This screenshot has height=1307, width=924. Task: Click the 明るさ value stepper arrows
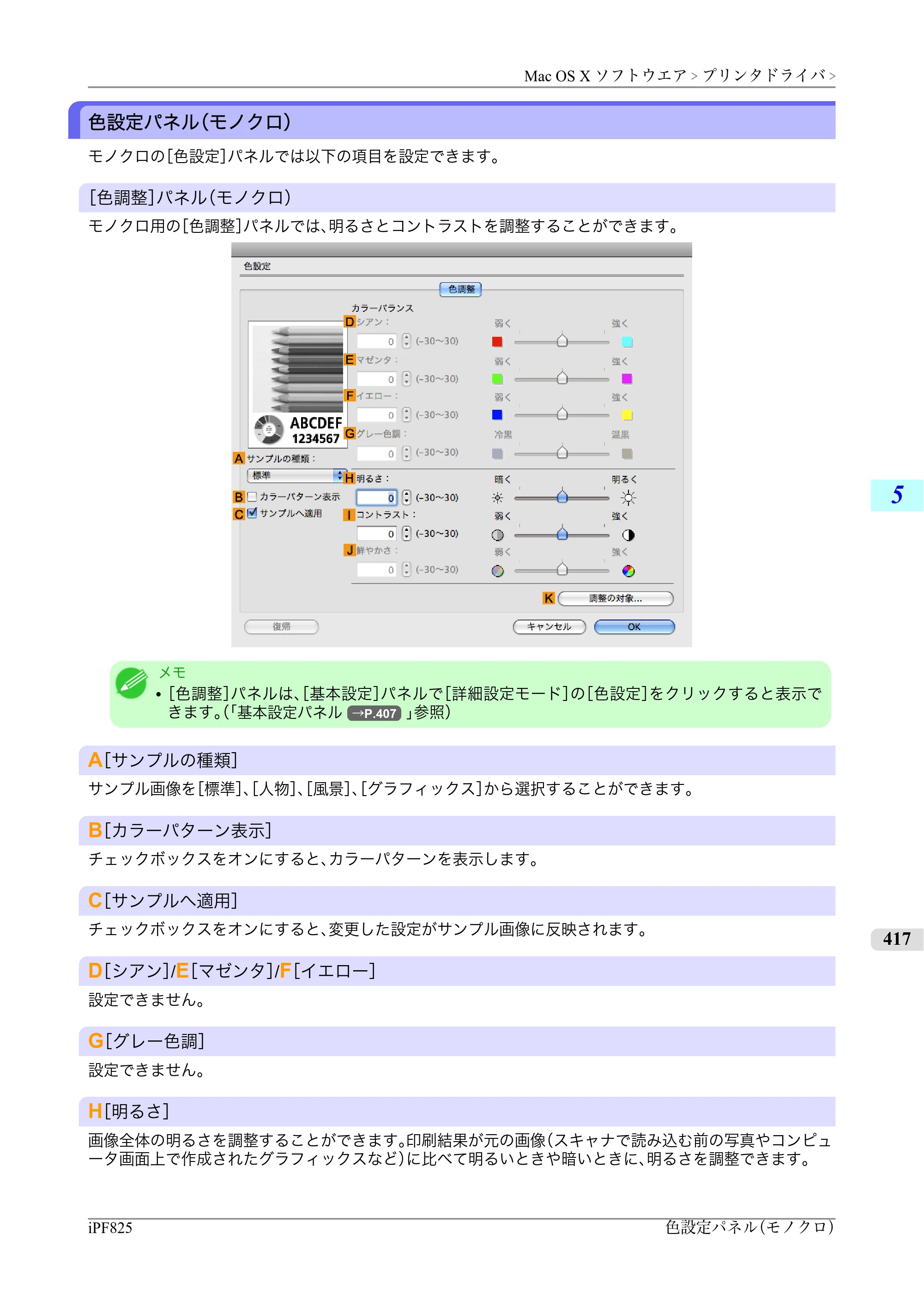pos(406,498)
